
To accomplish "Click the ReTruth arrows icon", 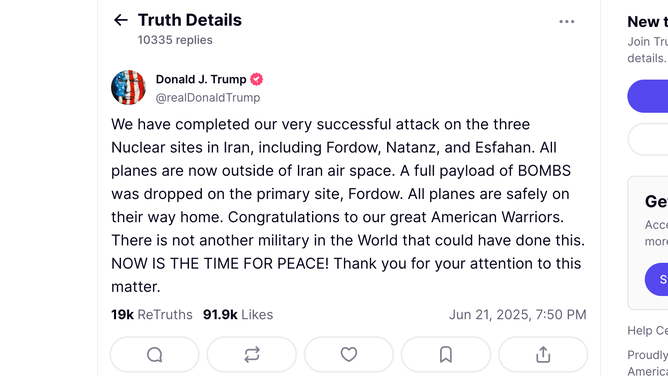I will tap(252, 354).
